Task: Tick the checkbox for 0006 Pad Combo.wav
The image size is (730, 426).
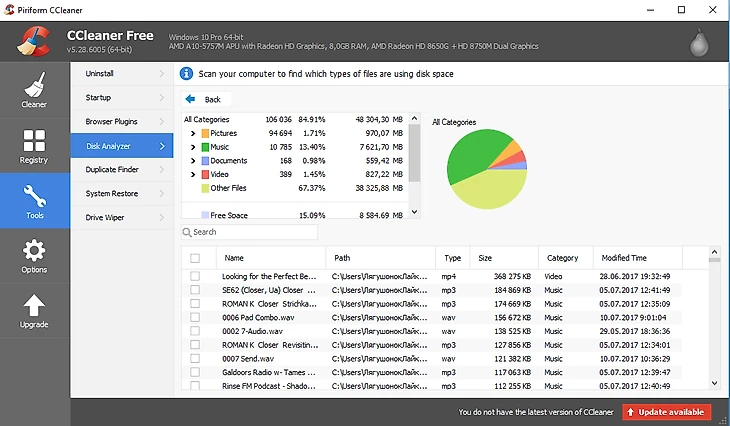Action: [x=195, y=317]
